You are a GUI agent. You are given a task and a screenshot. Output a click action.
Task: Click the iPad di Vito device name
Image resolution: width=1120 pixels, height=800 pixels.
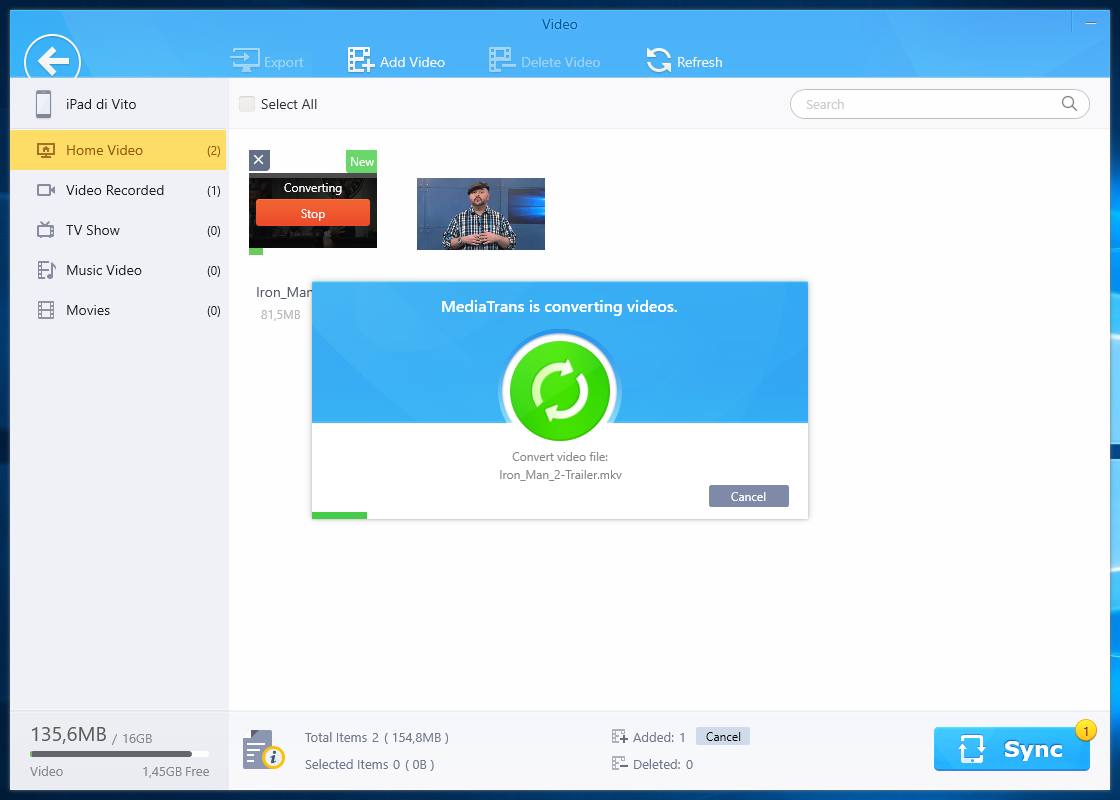101,104
